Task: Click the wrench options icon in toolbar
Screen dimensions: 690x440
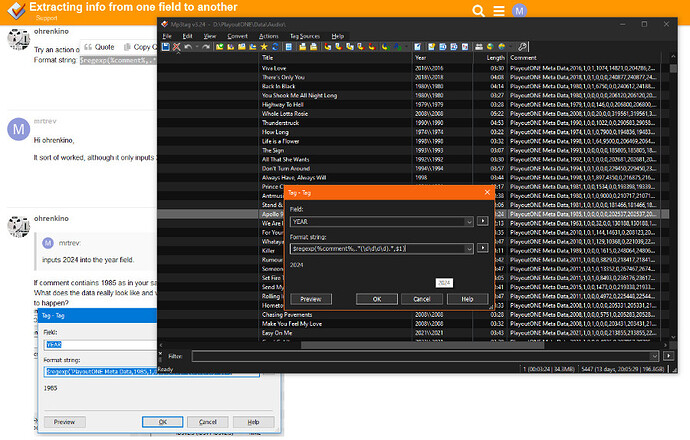Action: [x=522, y=47]
